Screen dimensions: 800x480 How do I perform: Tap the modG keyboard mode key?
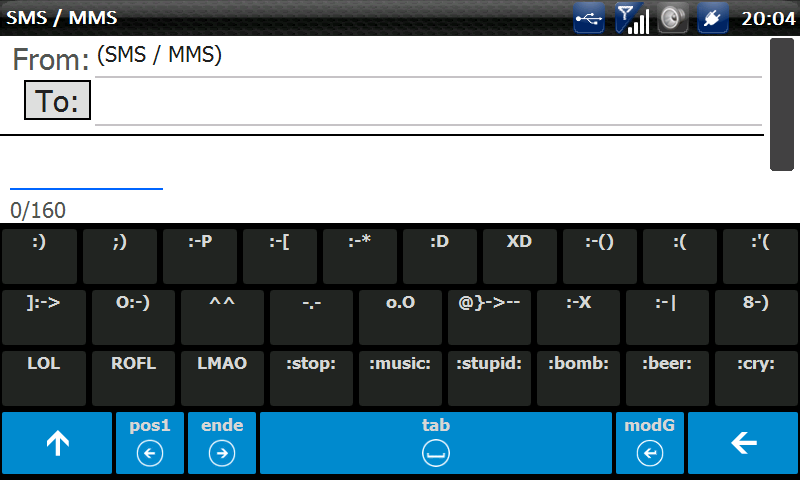tap(649, 443)
